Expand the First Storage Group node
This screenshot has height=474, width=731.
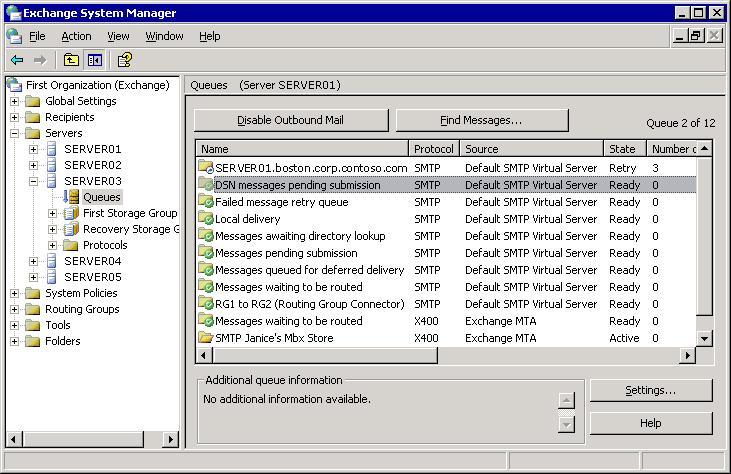point(52,213)
